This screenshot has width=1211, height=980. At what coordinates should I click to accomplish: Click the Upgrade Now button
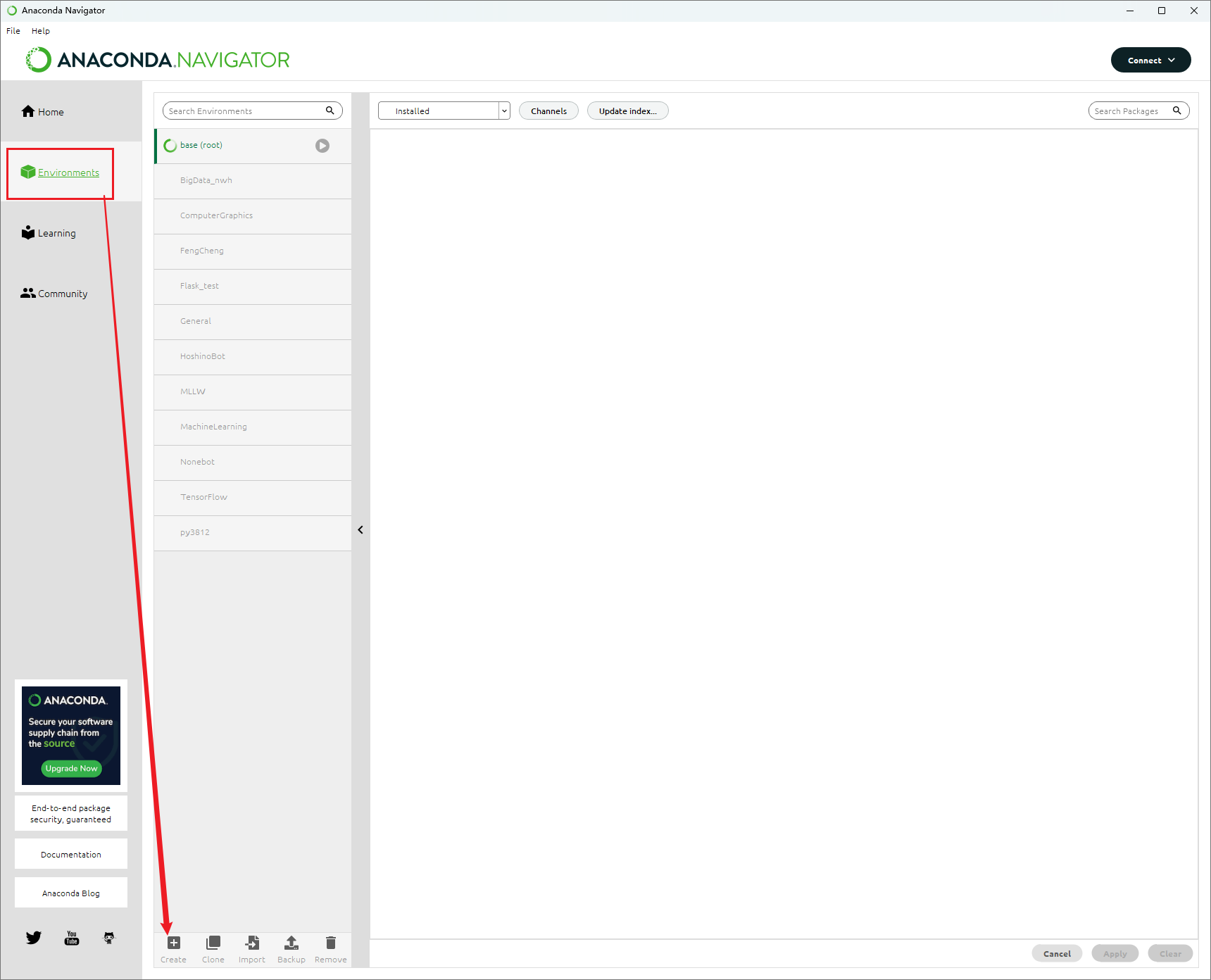[x=71, y=768]
